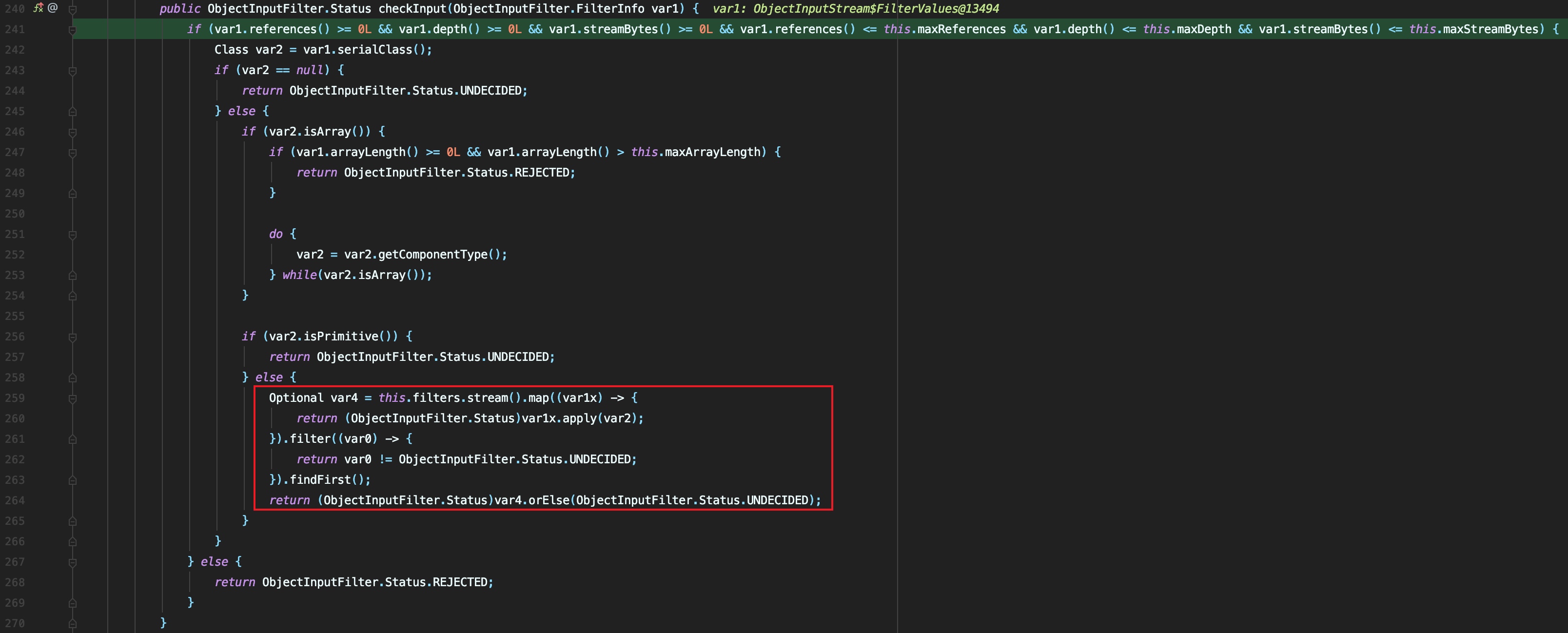The image size is (1568, 633).
Task: Click line number 264 in the gutter
Action: tap(15, 500)
